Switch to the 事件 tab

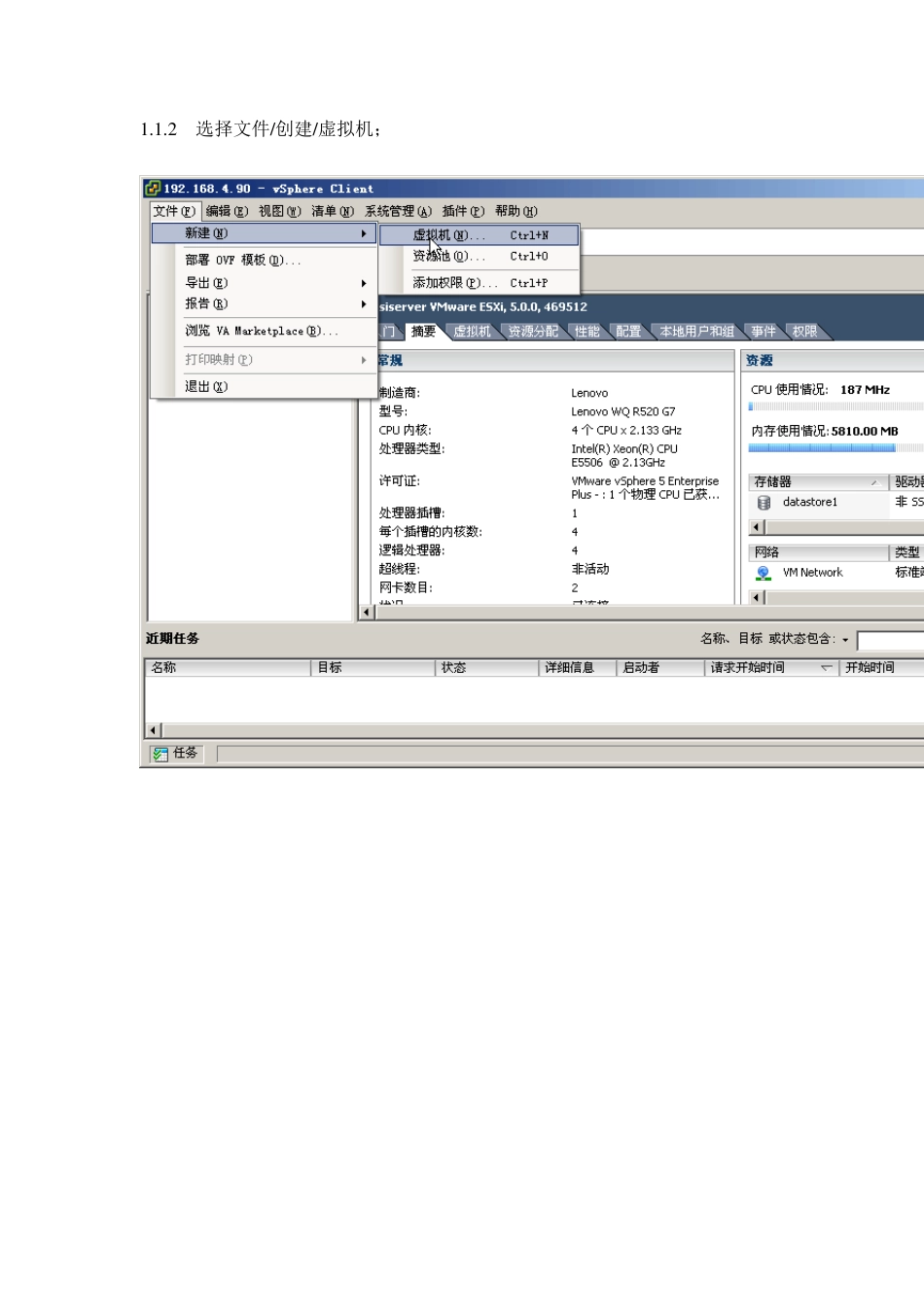pyautogui.click(x=764, y=332)
